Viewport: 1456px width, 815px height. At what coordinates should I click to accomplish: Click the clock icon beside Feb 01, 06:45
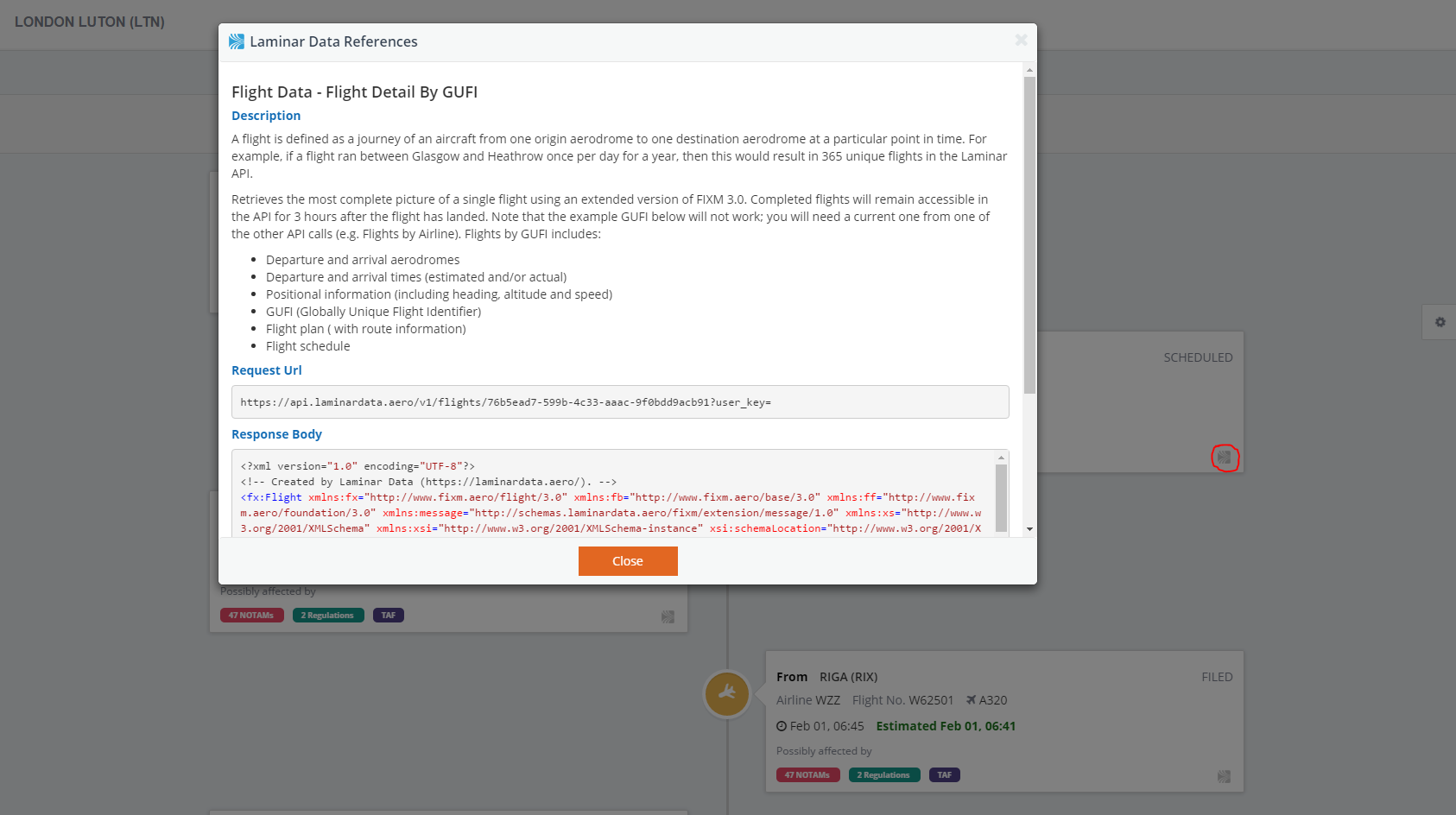[782, 727]
